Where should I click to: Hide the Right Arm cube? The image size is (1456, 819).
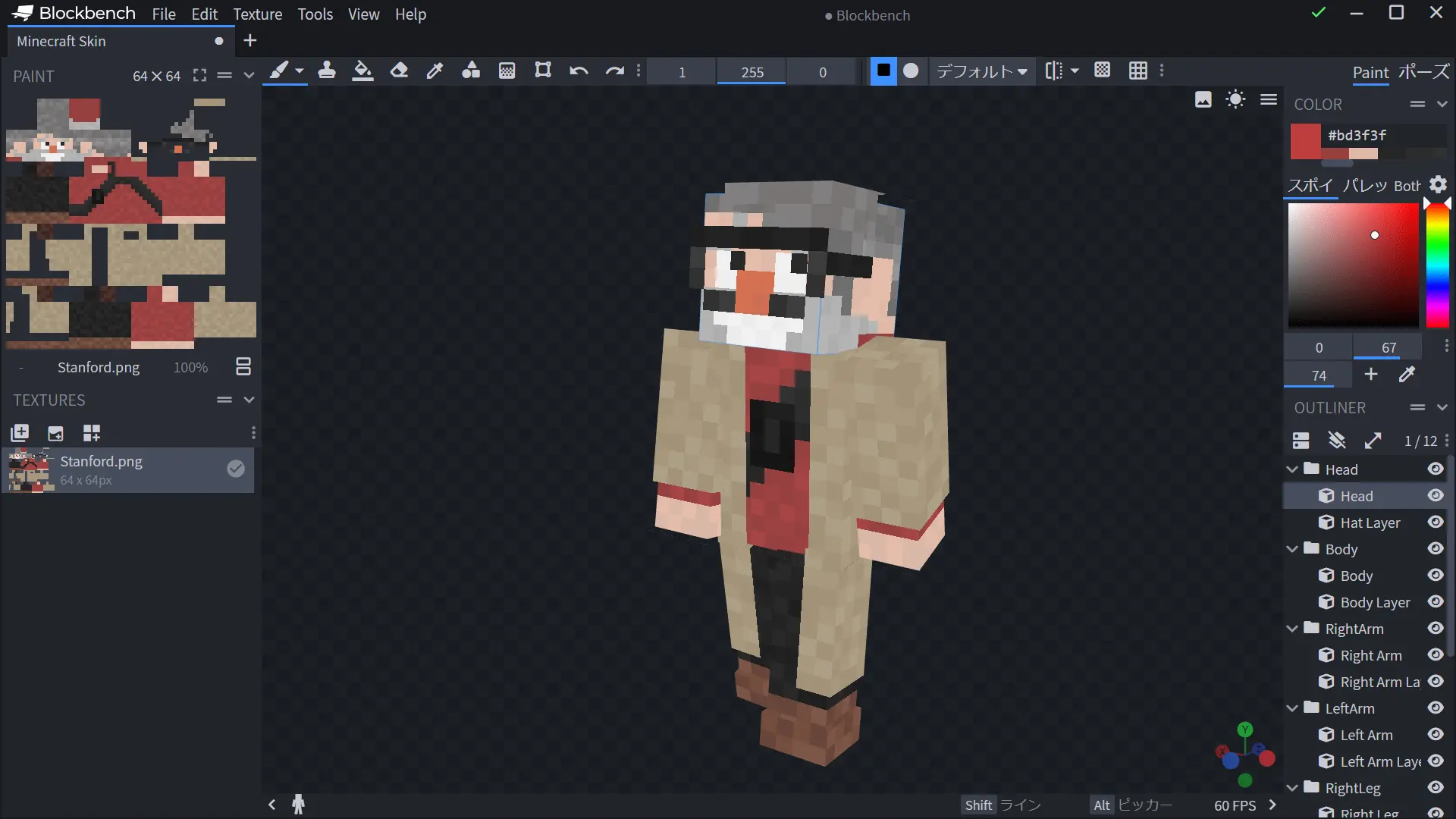click(1435, 655)
